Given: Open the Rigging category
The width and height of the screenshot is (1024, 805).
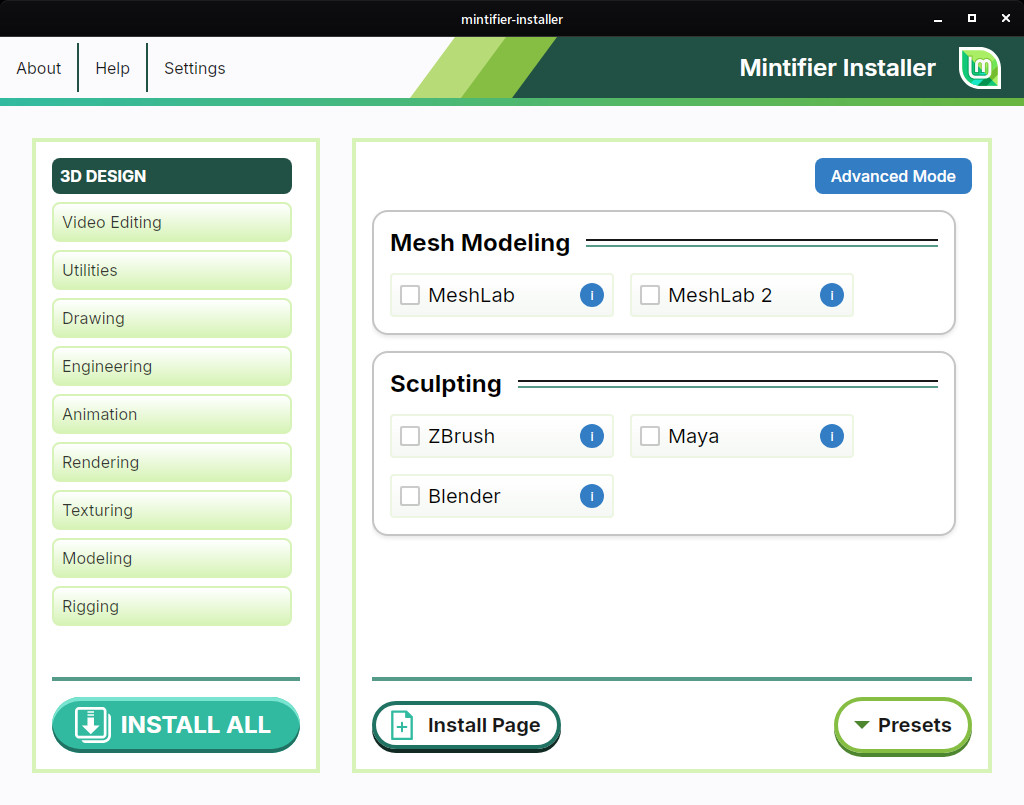Looking at the screenshot, I should [x=172, y=607].
